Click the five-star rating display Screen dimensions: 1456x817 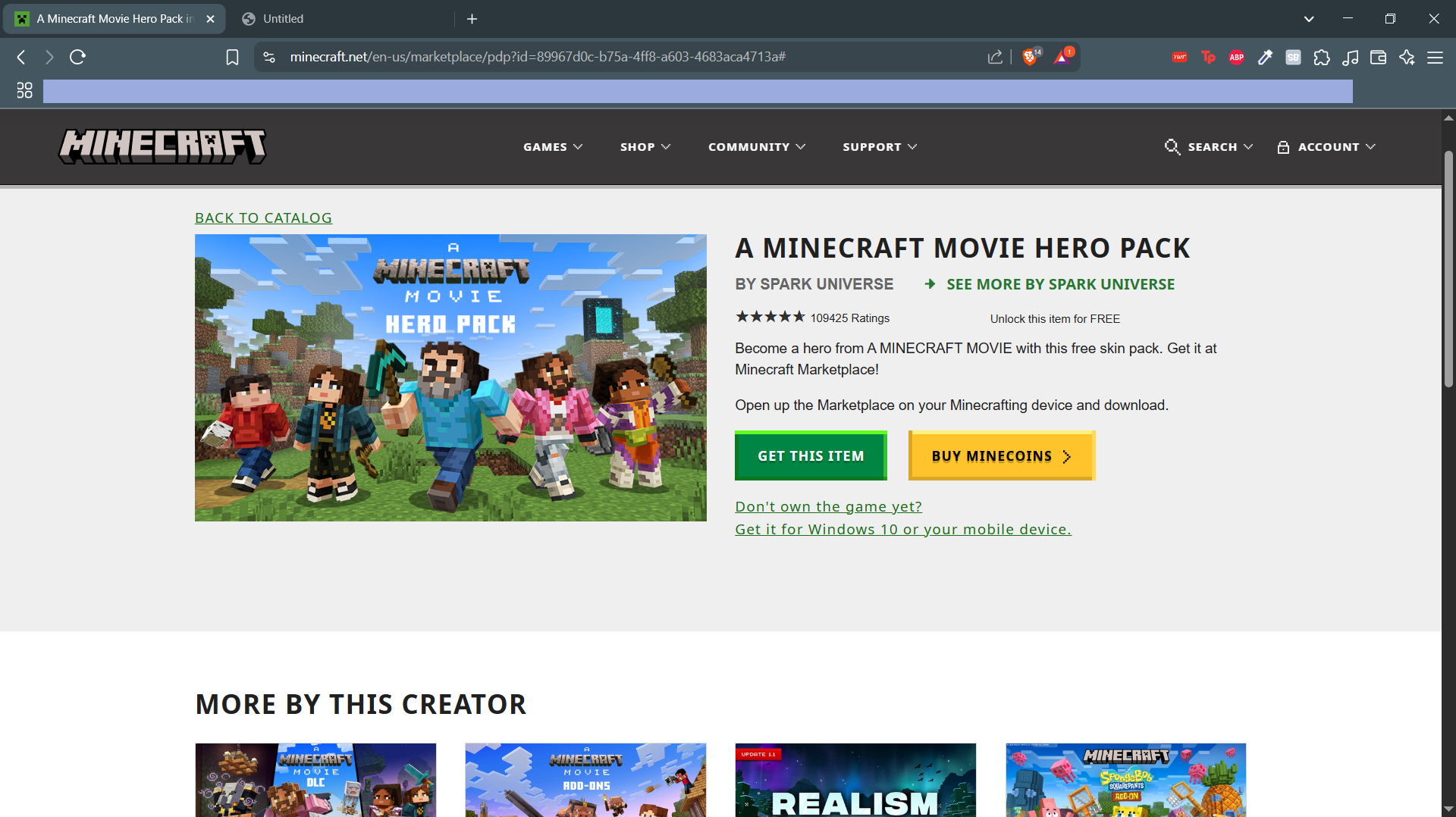coord(770,317)
